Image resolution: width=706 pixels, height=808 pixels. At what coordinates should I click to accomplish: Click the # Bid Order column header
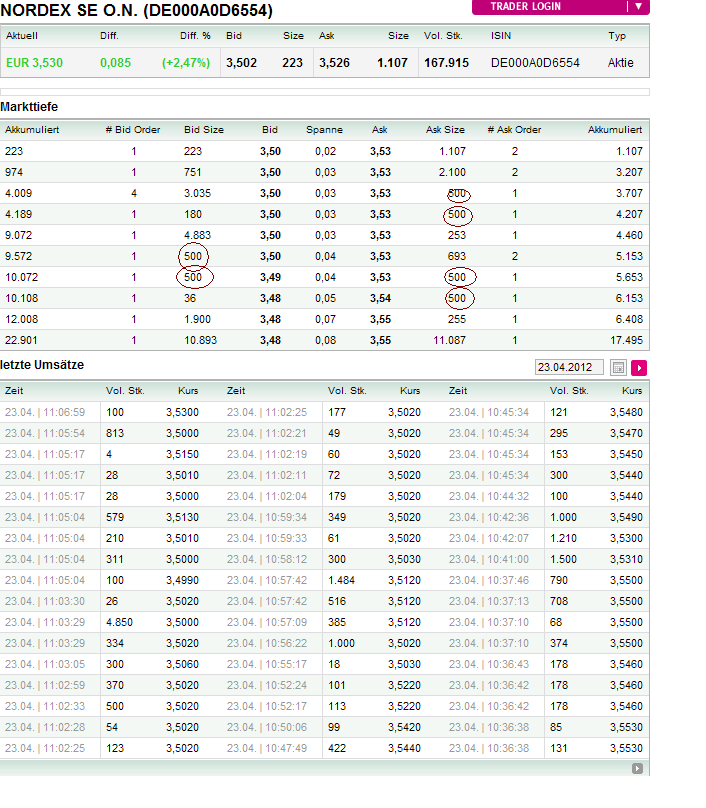coord(132,130)
